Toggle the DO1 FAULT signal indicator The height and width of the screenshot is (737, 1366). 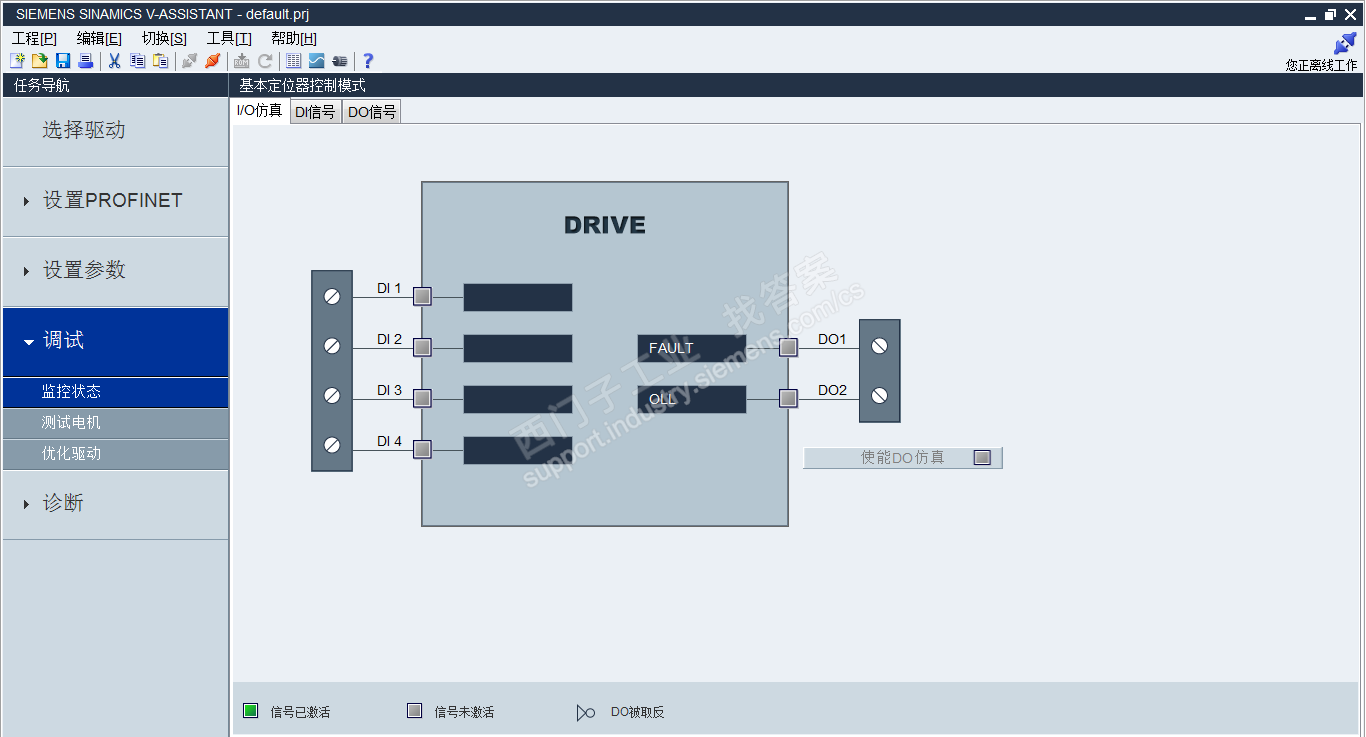(788, 347)
